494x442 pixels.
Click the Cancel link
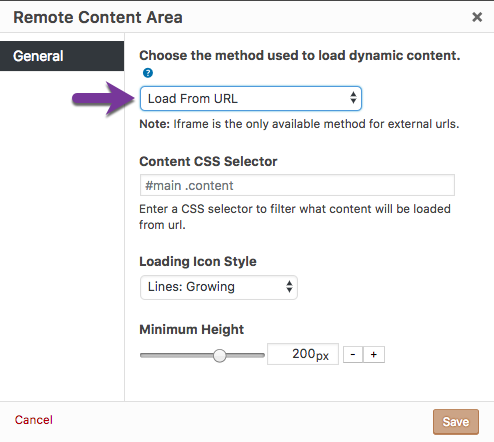point(34,420)
